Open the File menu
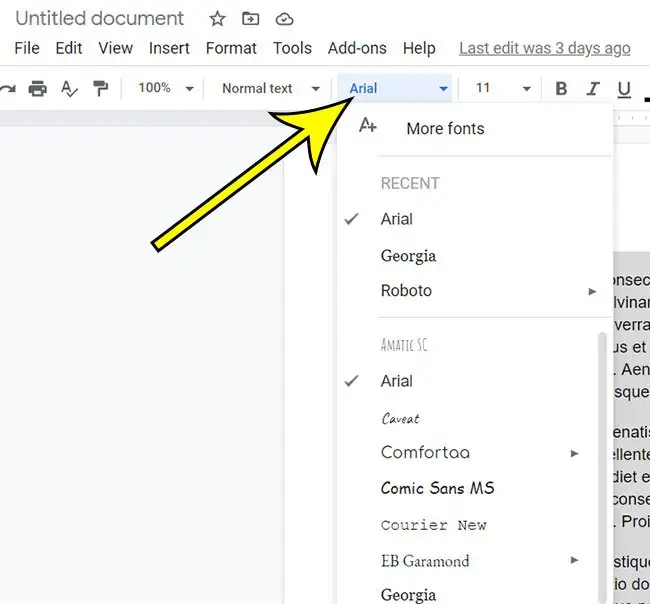The image size is (650, 604). point(27,48)
